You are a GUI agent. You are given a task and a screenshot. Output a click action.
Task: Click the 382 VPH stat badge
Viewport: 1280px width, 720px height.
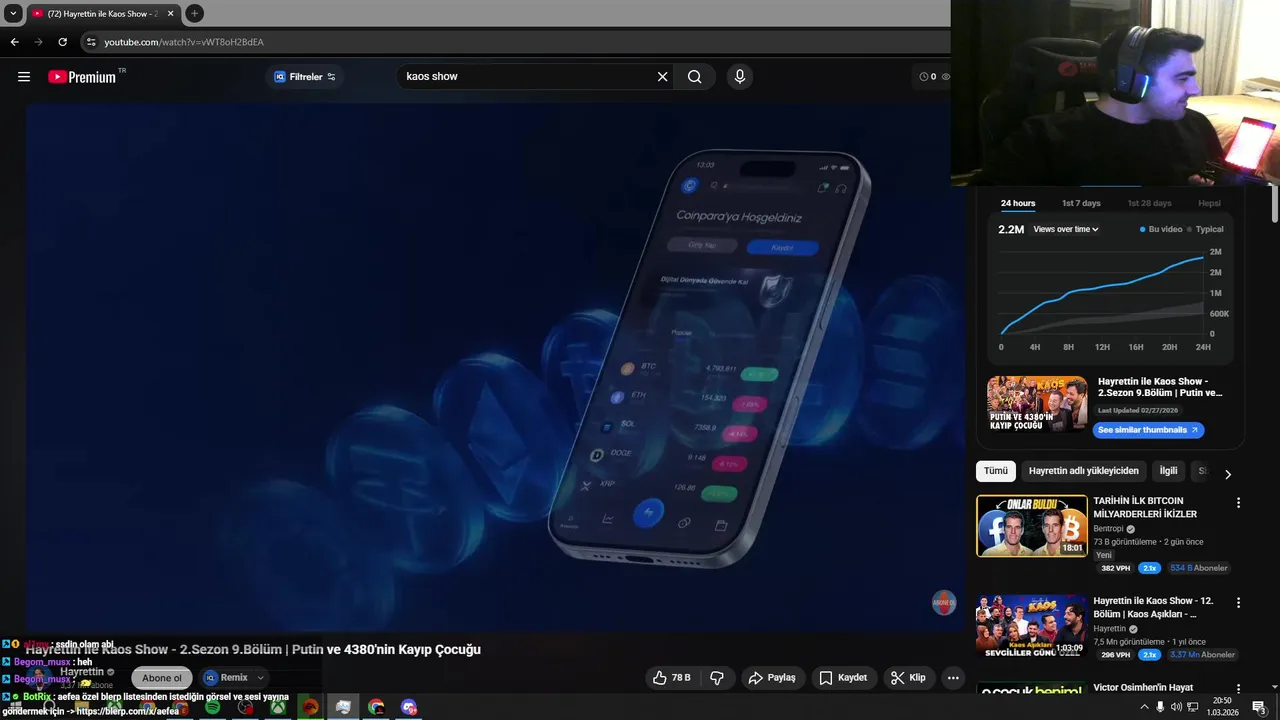pyautogui.click(x=1115, y=568)
